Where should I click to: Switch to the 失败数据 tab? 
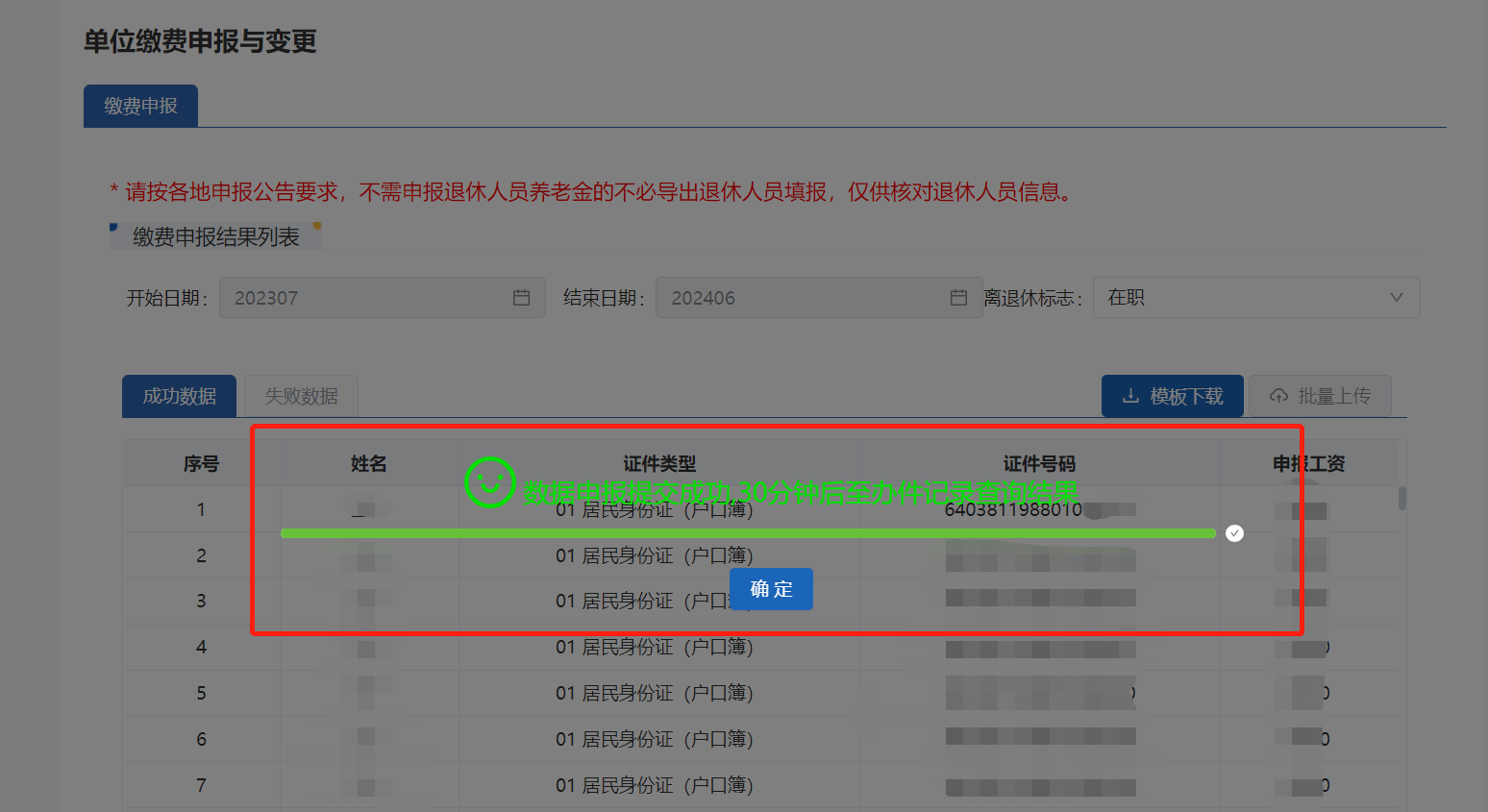click(301, 396)
